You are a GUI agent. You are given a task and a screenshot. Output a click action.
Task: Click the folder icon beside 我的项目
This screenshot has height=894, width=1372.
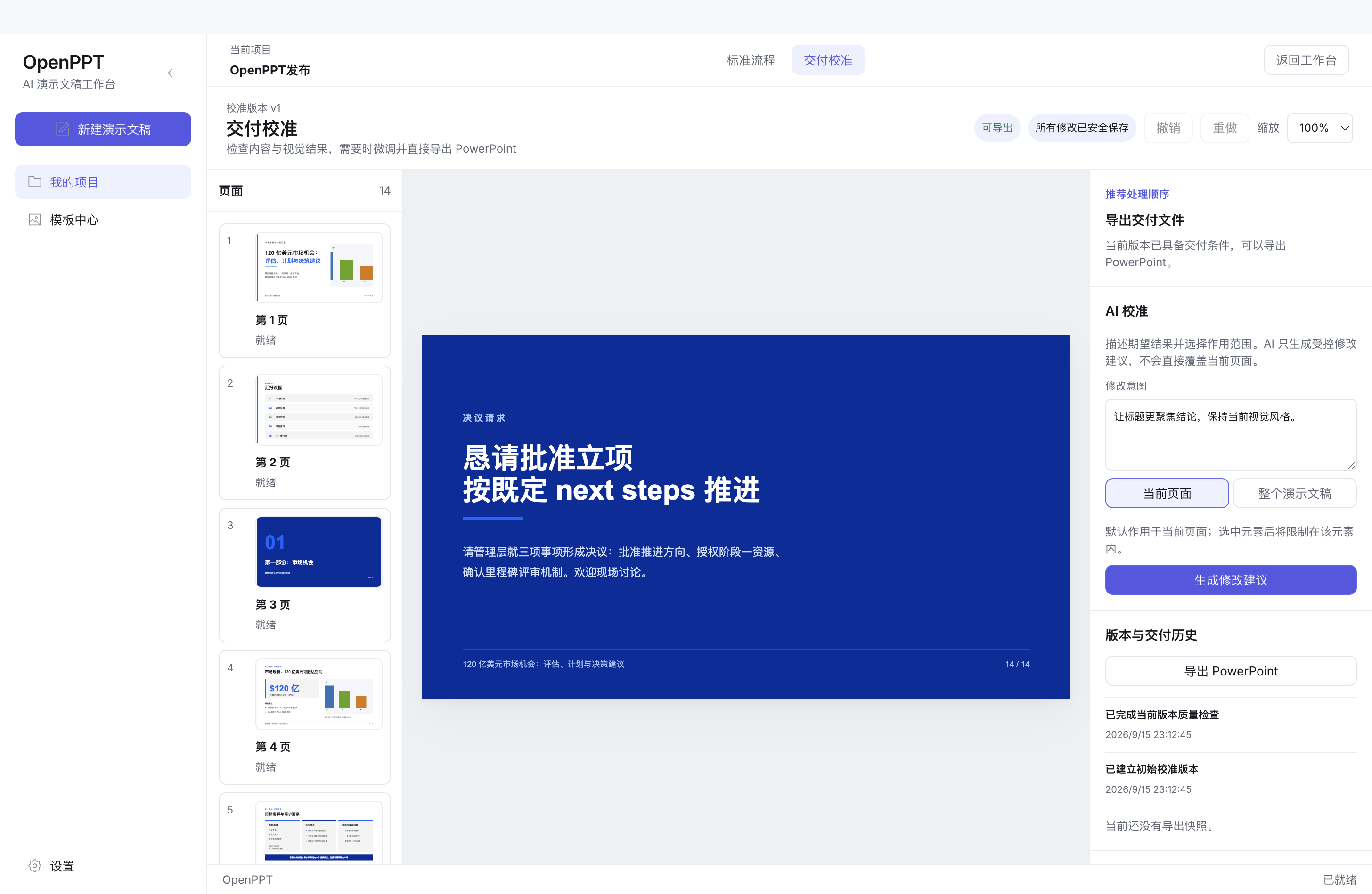coord(35,181)
